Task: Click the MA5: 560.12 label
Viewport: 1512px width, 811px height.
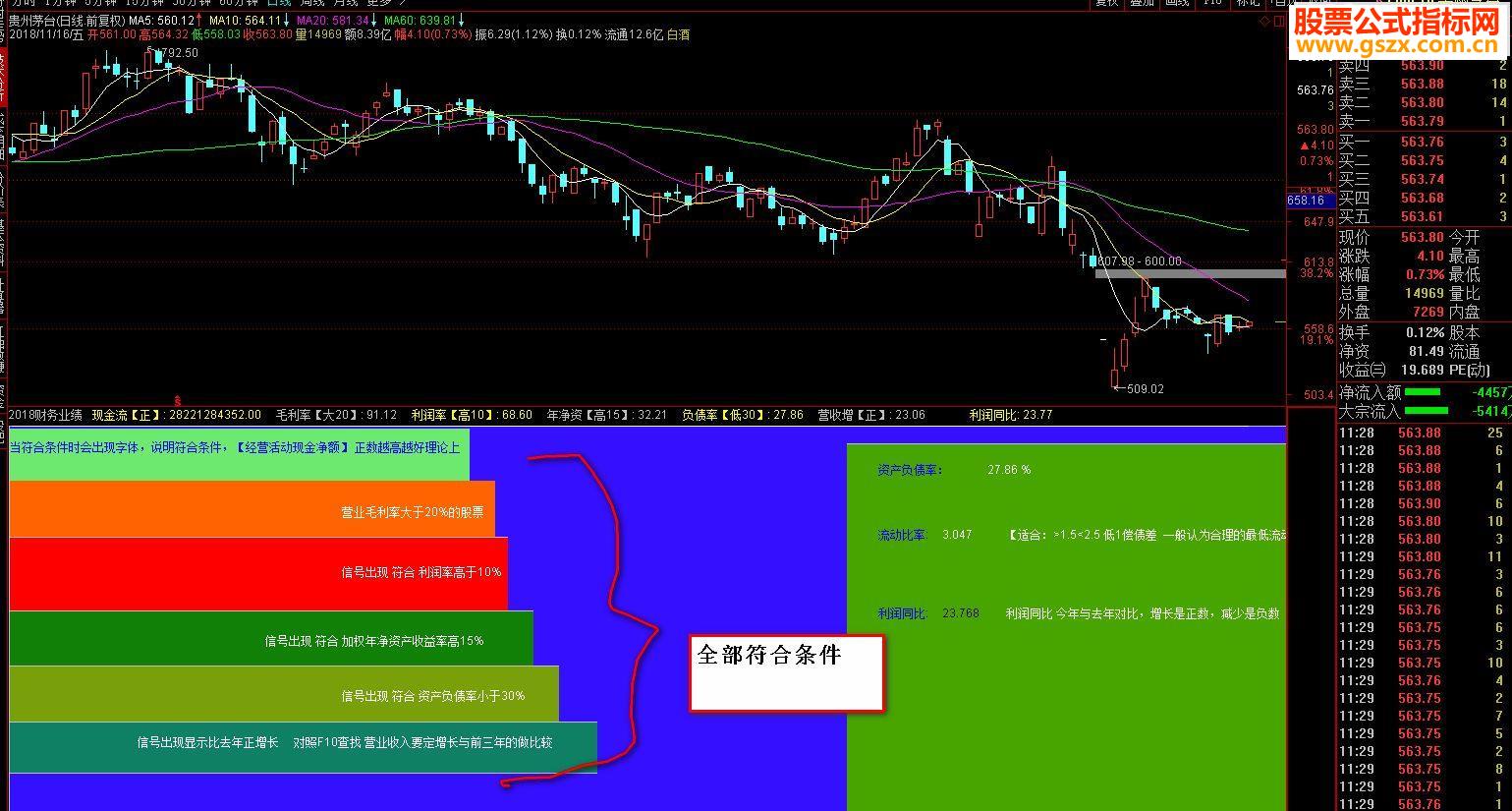Action: pyautogui.click(x=161, y=21)
